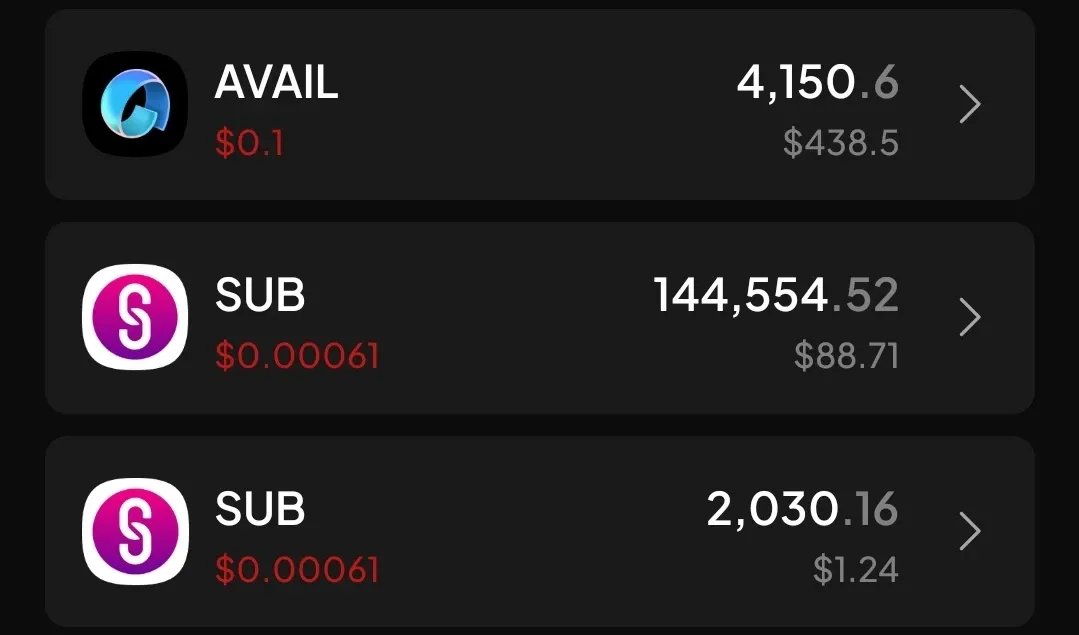
Task: Tap the $88.71 fiat value
Action: (x=846, y=356)
